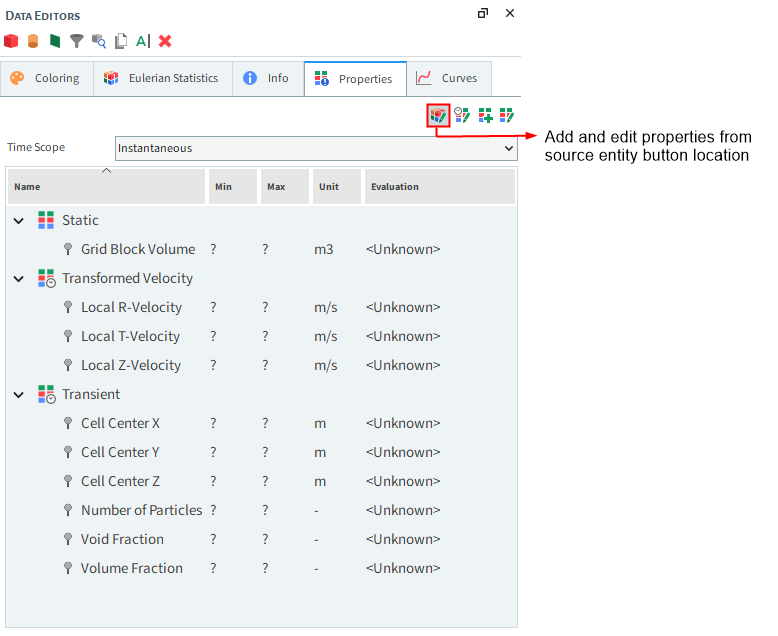Viewport: 778px width, 636px height.
Task: Click the rename 'A|' text icon
Action: coord(143,41)
